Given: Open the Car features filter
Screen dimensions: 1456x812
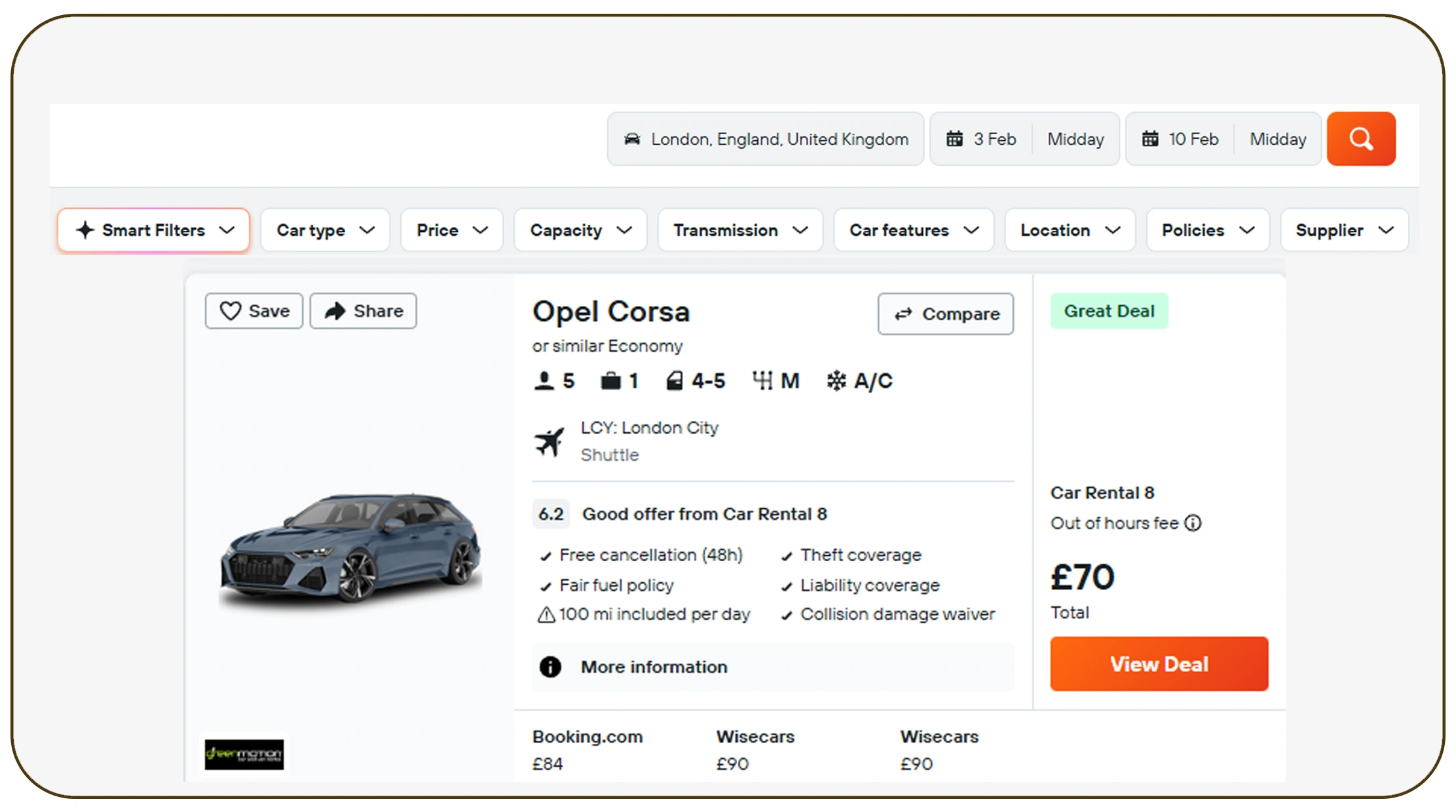Looking at the screenshot, I should pyautogui.click(x=913, y=231).
